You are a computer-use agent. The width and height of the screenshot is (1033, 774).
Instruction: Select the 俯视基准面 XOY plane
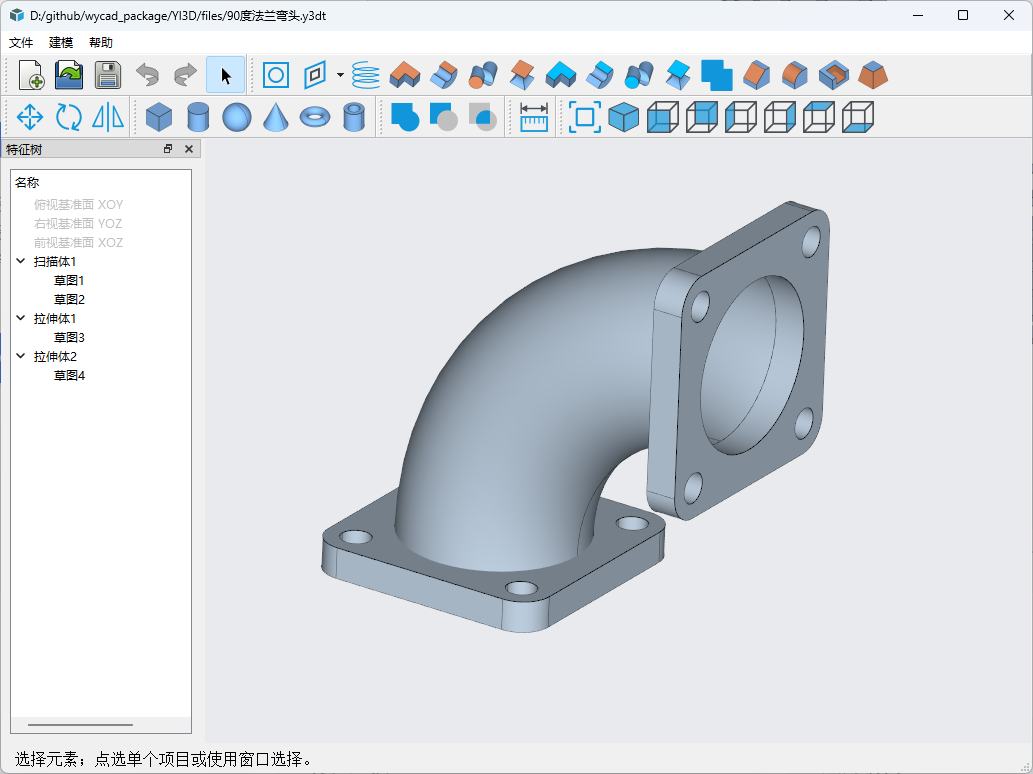click(78, 205)
